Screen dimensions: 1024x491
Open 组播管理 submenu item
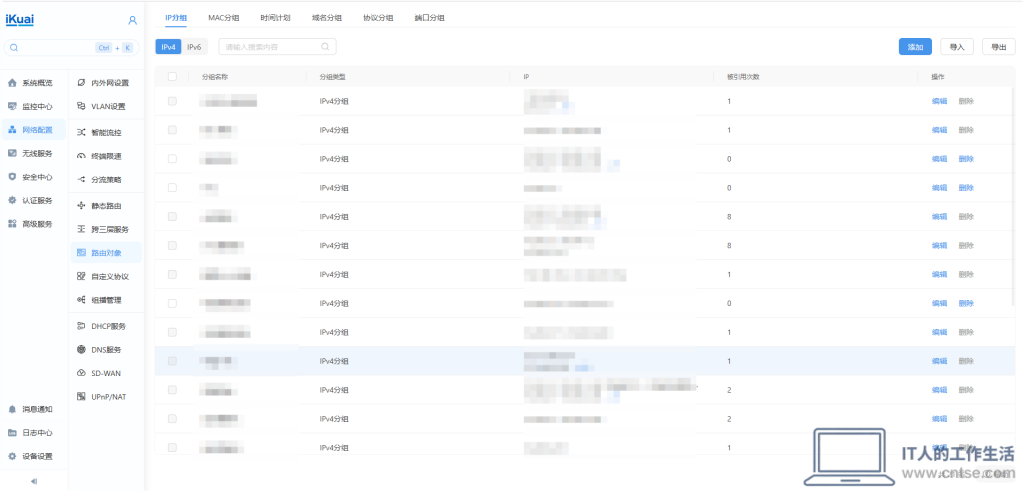(106, 300)
